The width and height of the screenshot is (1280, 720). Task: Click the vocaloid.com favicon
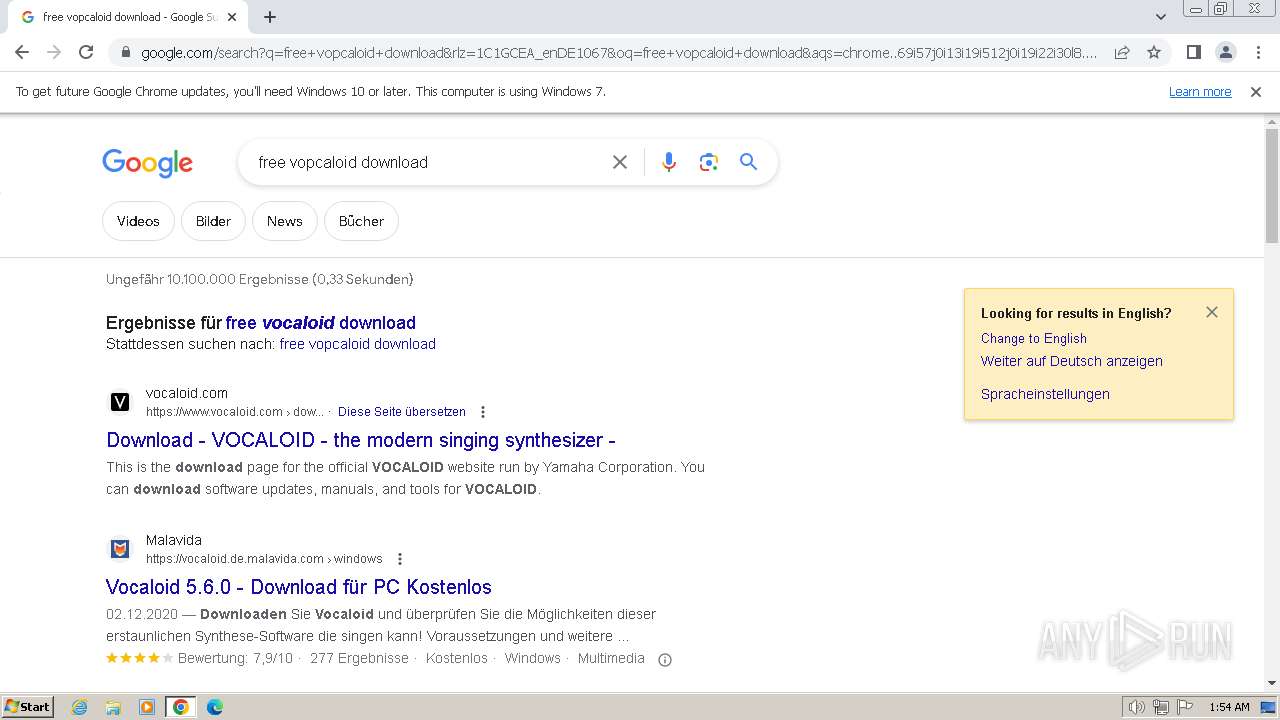[x=120, y=402]
